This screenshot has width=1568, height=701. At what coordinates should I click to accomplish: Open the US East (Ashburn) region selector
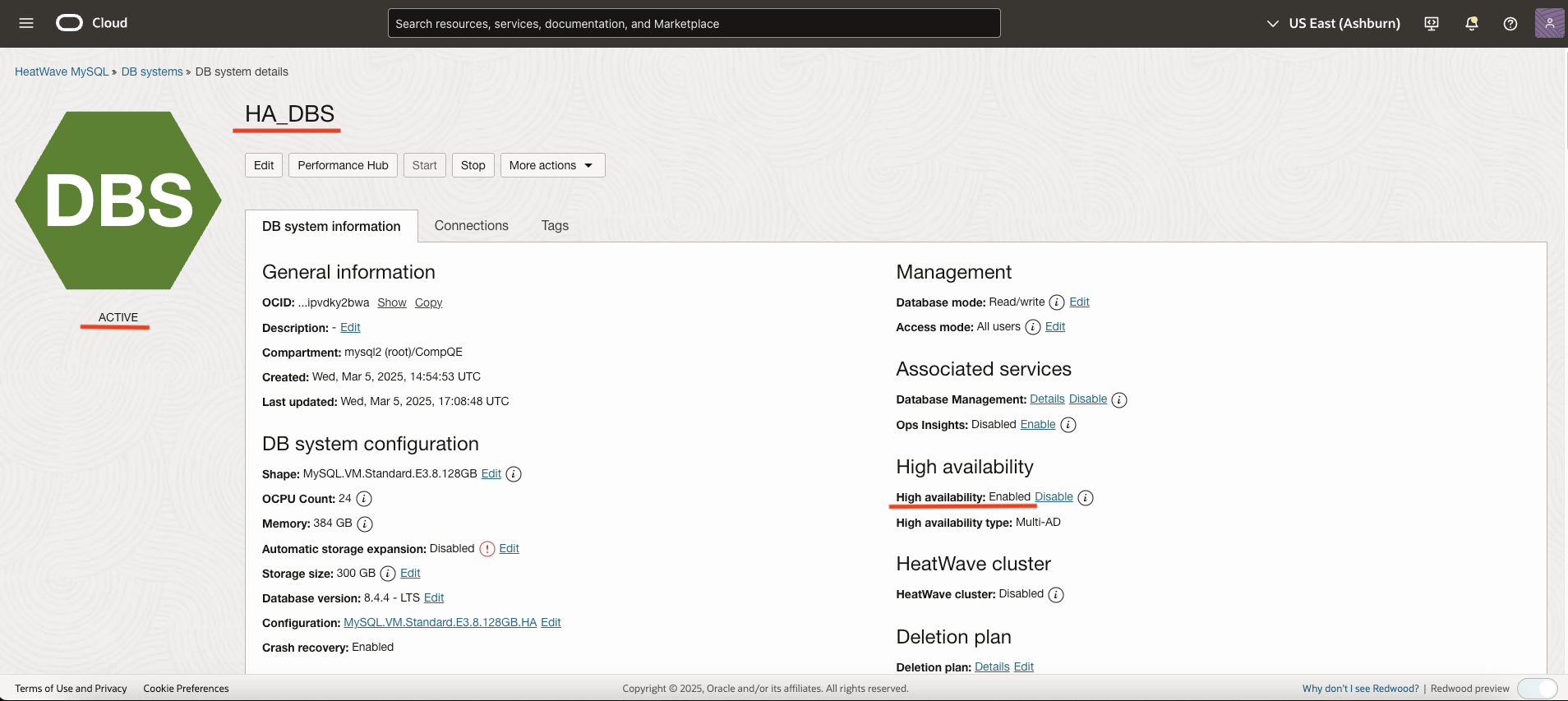coord(1333,24)
